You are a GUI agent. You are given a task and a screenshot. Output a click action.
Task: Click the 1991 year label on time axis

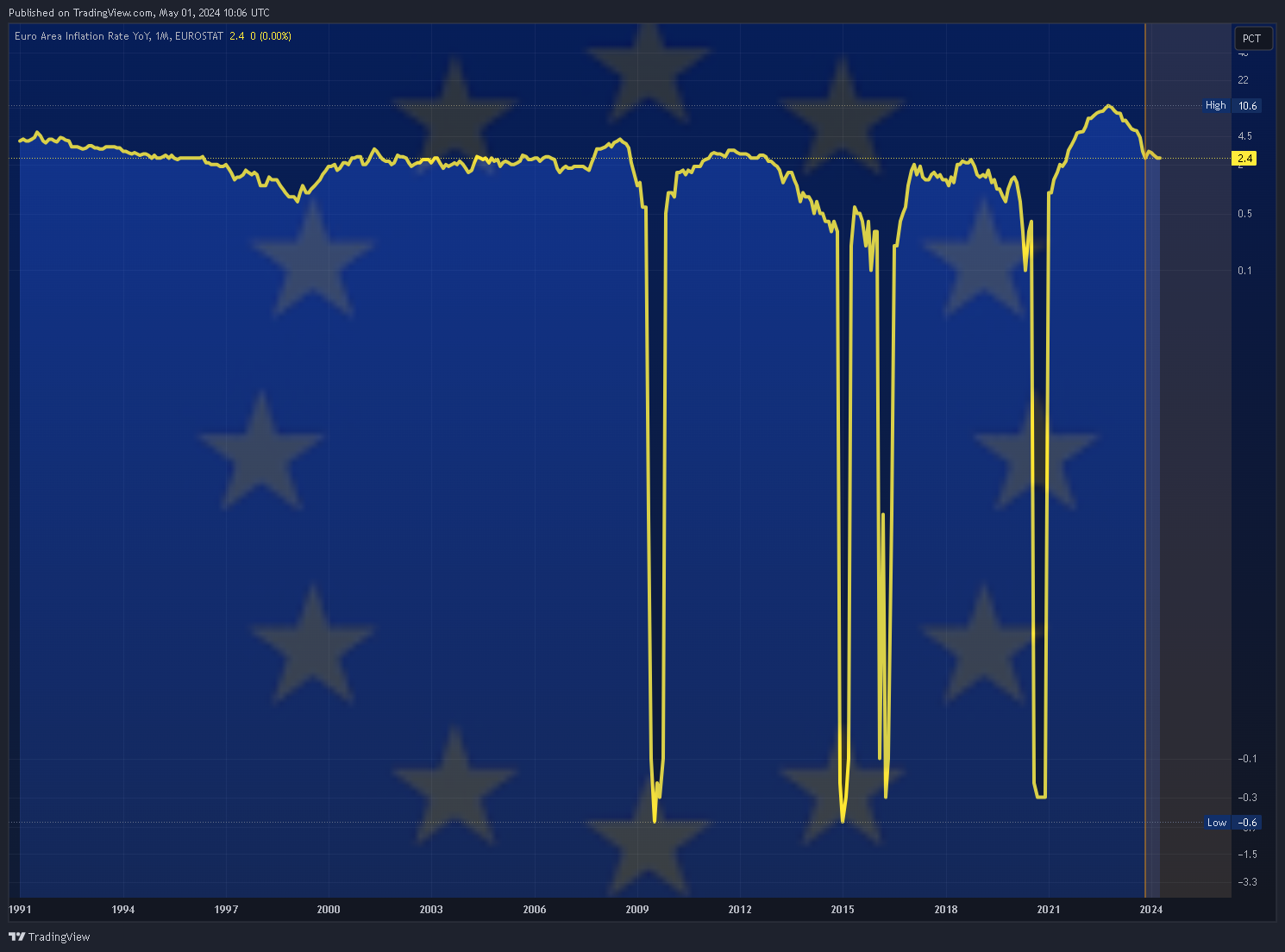(x=20, y=910)
